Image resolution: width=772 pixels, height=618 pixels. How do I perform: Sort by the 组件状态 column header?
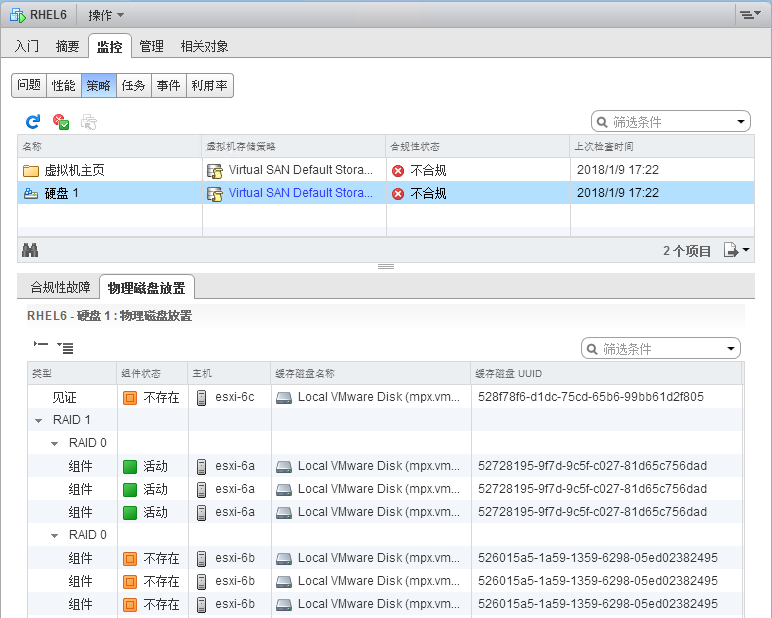153,373
